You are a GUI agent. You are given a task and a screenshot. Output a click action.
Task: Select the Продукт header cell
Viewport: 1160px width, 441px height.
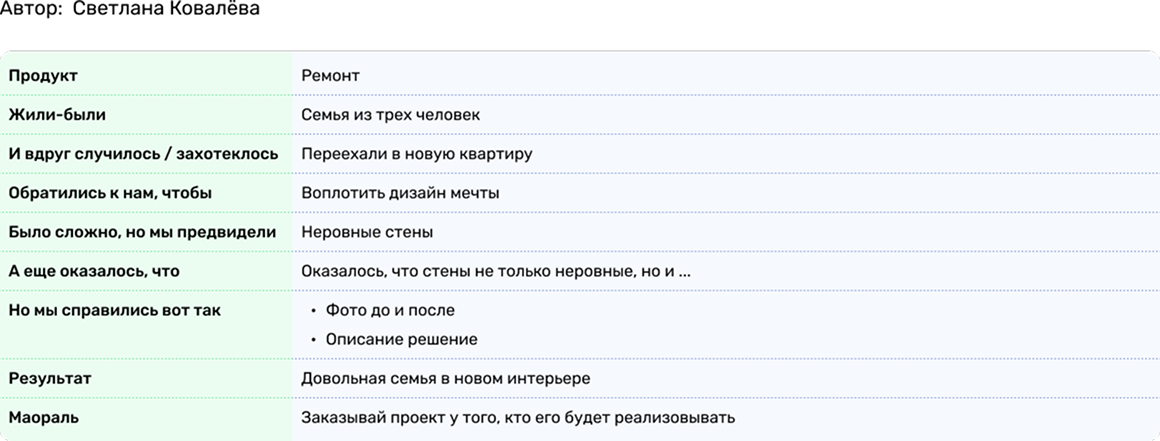click(x=43, y=76)
